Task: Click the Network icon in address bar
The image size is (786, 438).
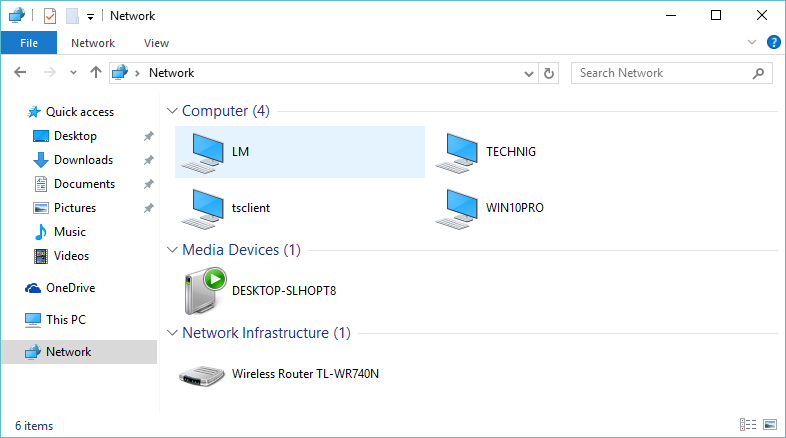Action: (120, 73)
